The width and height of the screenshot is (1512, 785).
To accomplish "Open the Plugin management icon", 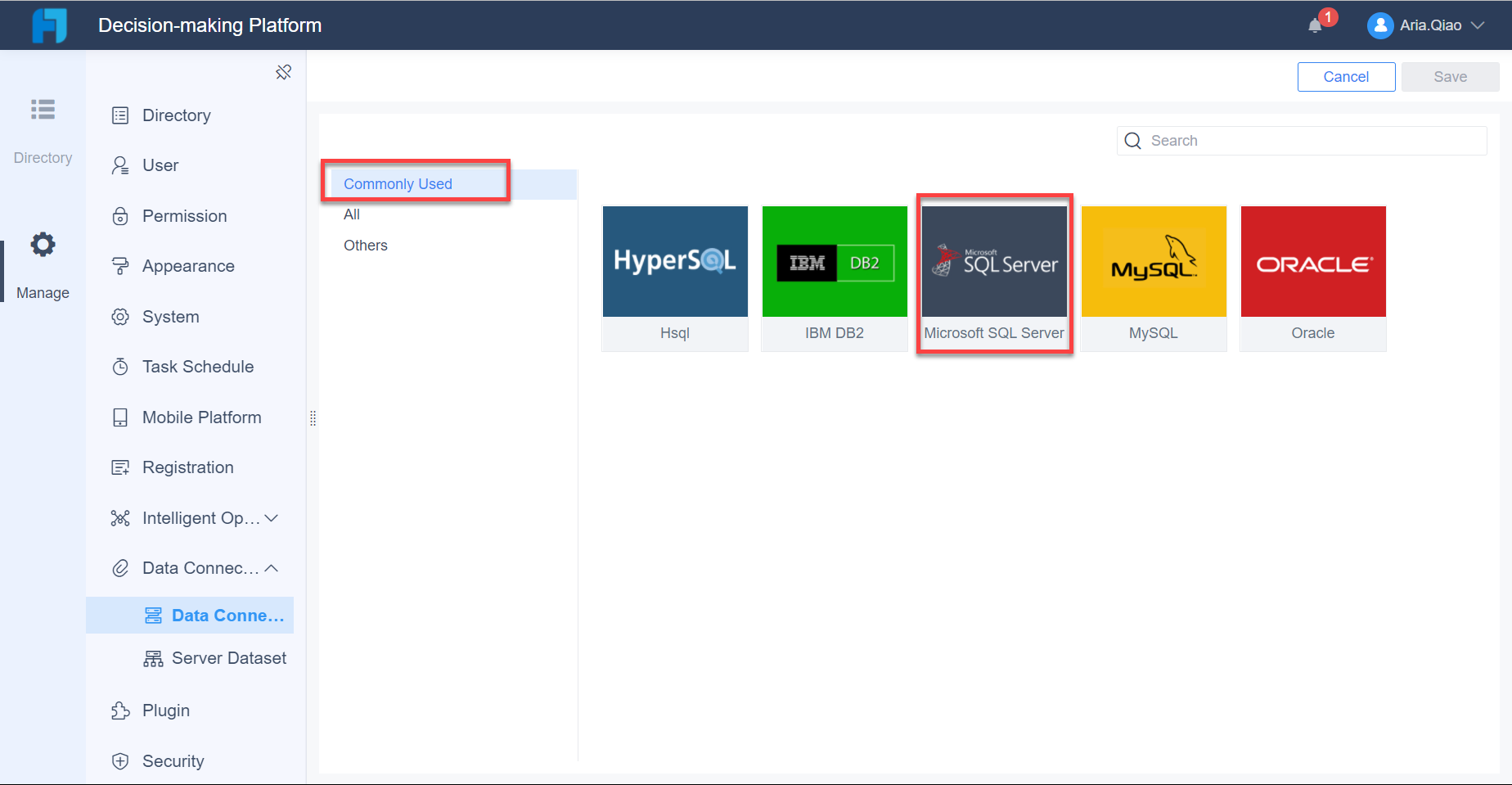I will coord(120,711).
